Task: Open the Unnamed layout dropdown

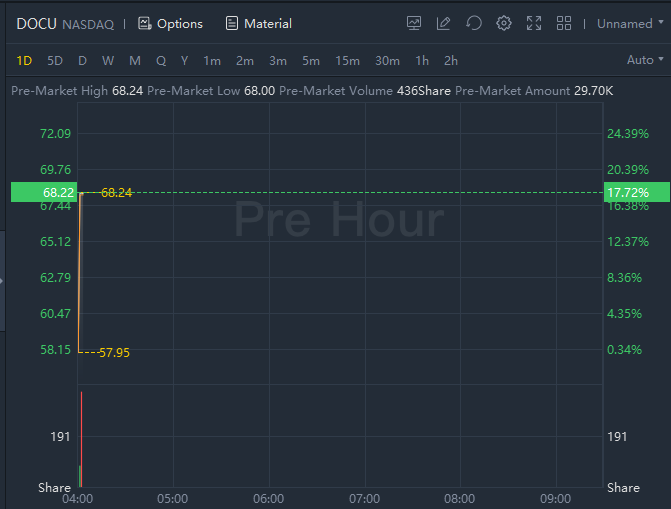Action: click(630, 23)
